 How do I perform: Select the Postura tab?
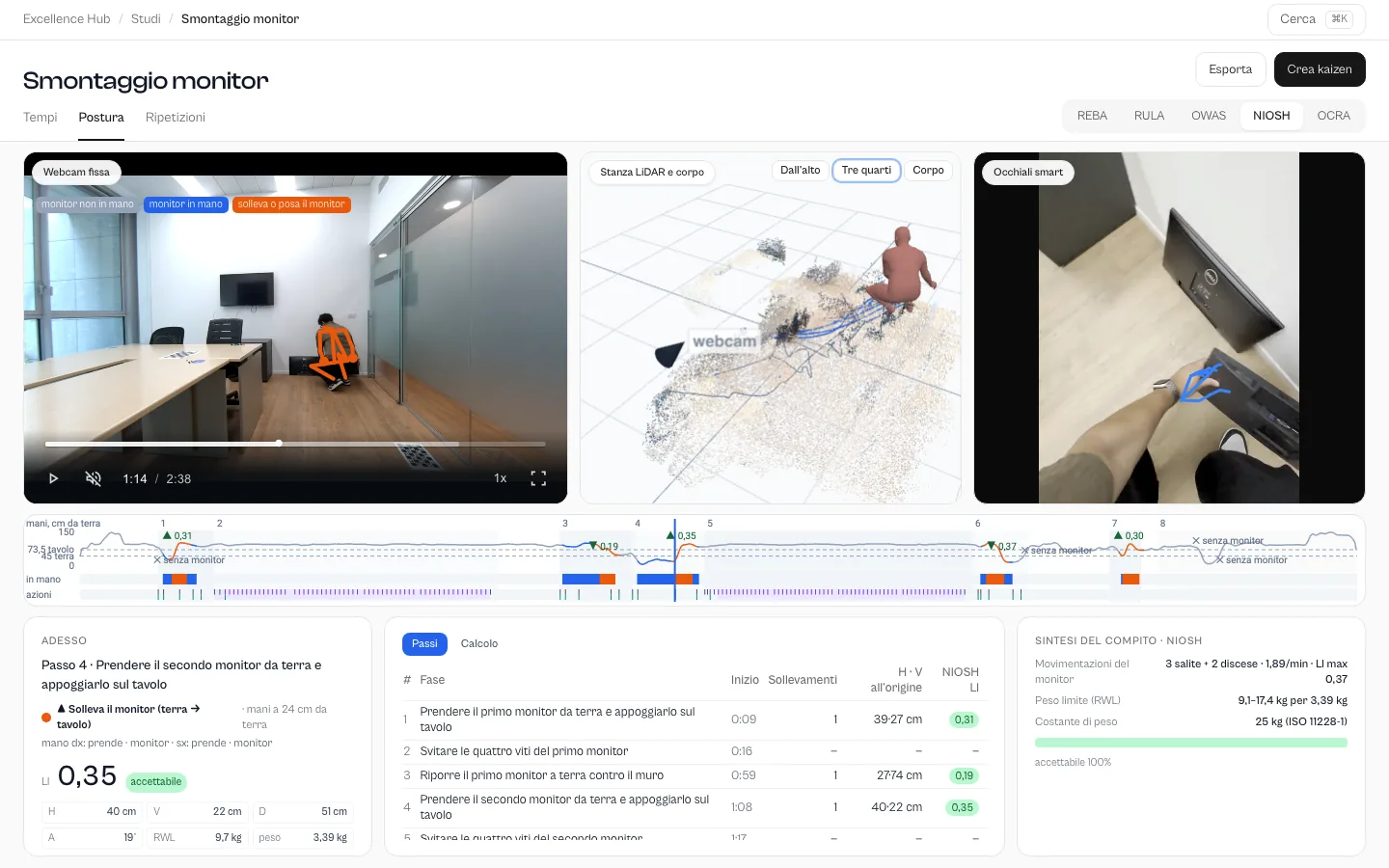[x=101, y=118]
